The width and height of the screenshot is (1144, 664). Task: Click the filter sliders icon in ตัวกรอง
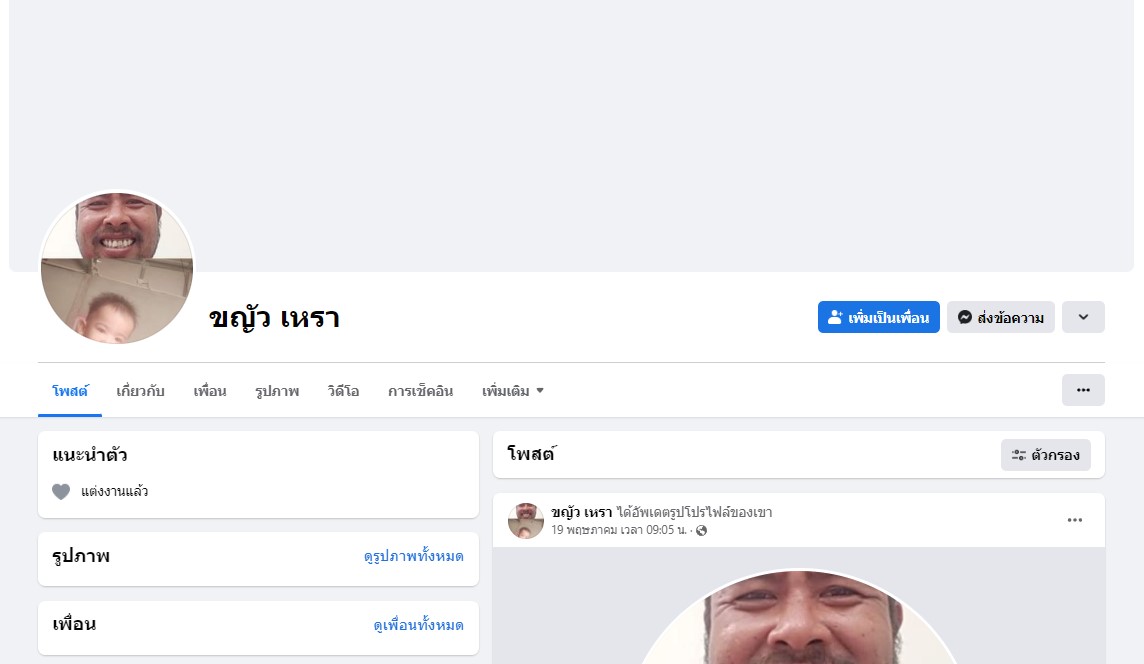click(1019, 455)
